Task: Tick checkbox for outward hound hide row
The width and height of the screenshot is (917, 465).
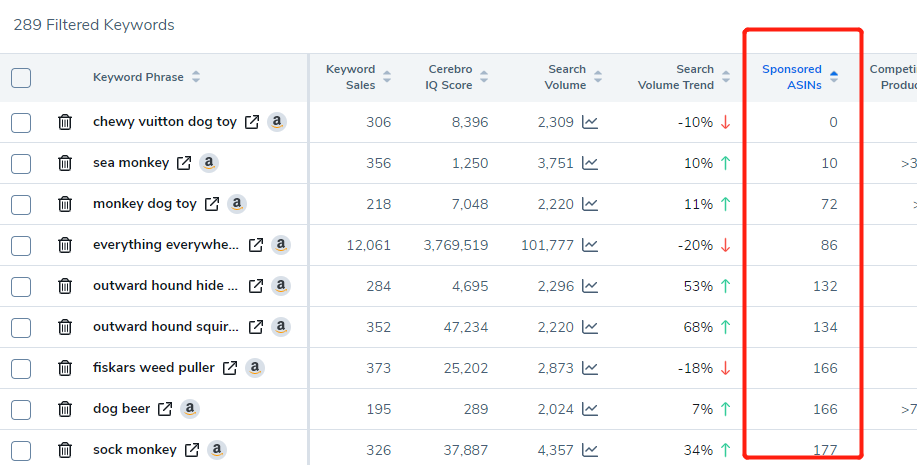Action: 21,286
